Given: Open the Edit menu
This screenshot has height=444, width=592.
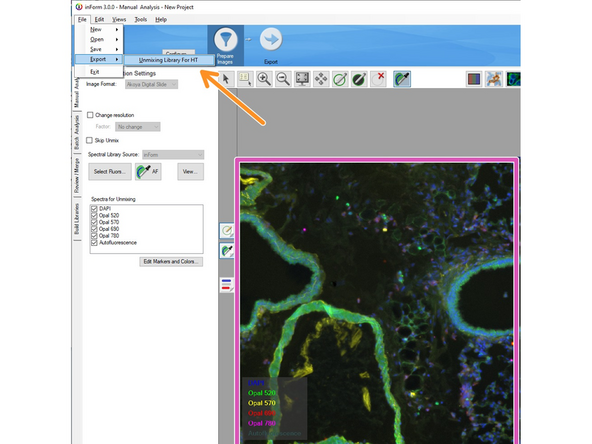Looking at the screenshot, I should coord(99,19).
